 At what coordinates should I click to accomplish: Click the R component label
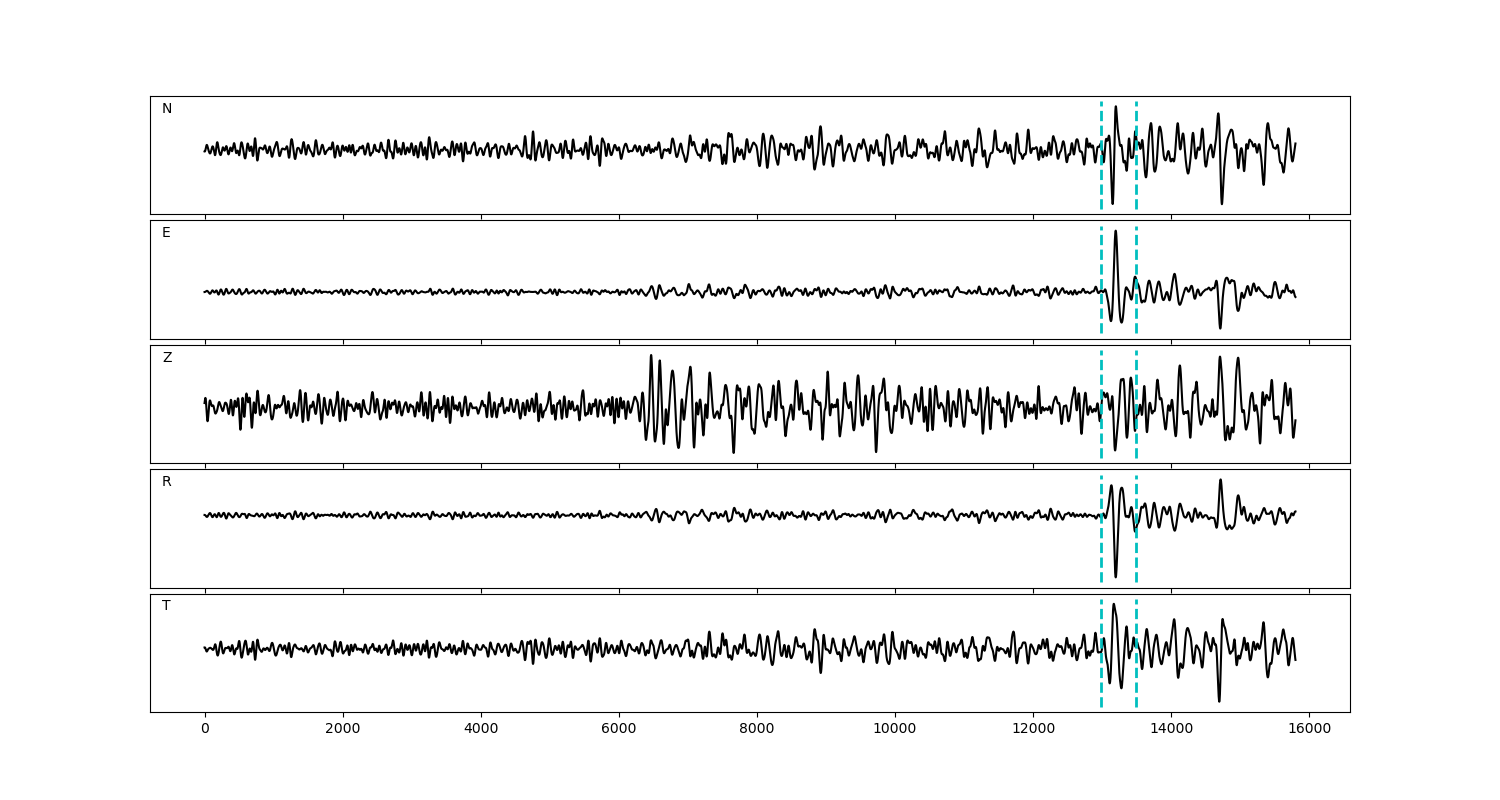point(167,482)
